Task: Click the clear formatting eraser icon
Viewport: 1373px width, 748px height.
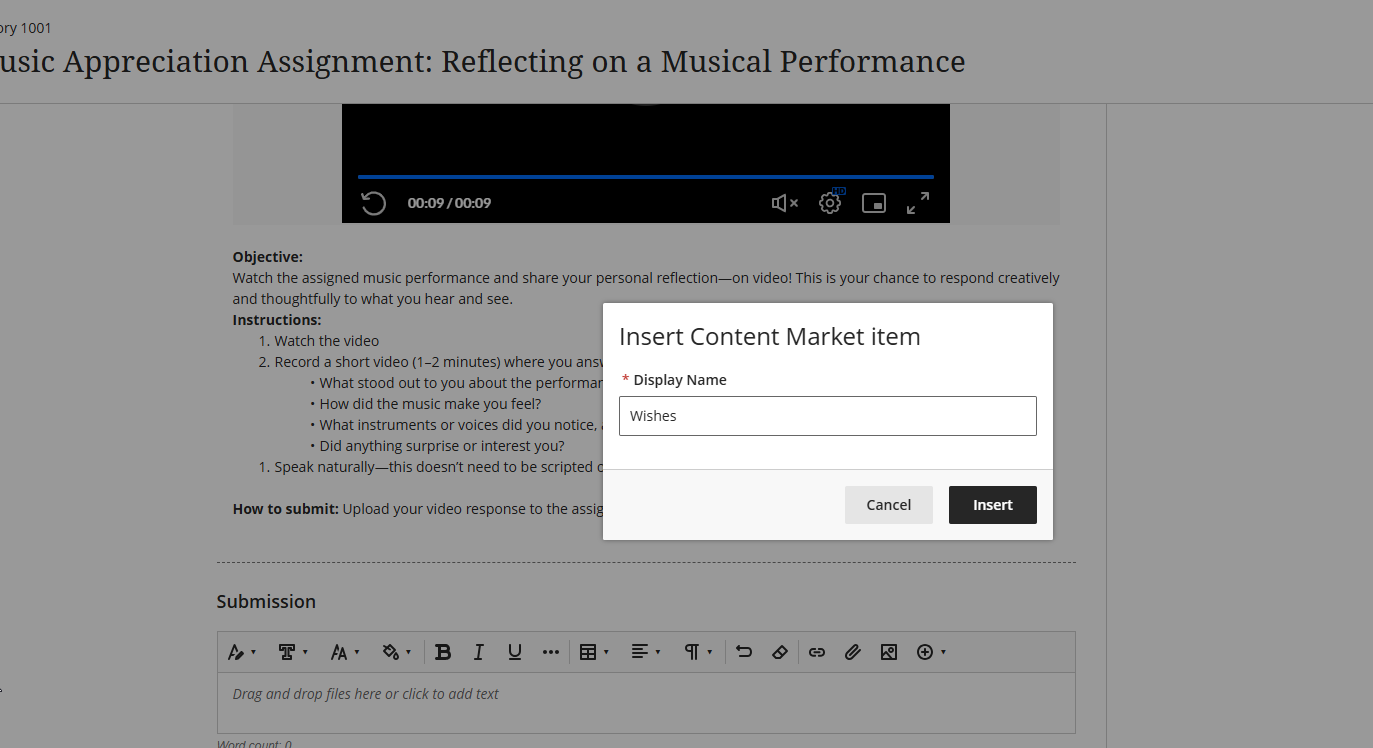Action: (x=780, y=652)
